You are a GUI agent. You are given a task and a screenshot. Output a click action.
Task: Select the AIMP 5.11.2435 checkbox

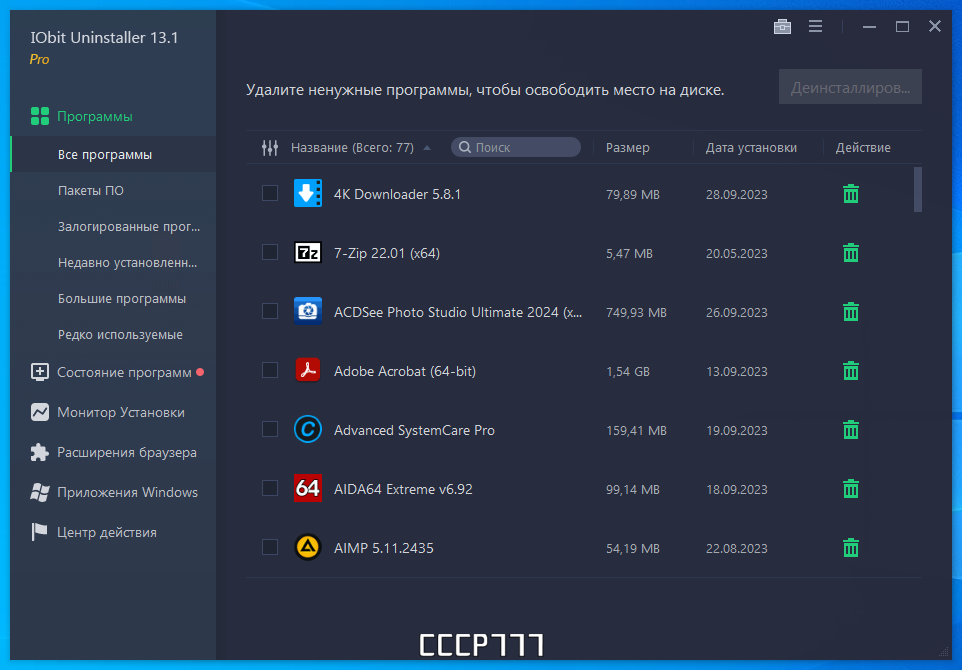pos(270,547)
